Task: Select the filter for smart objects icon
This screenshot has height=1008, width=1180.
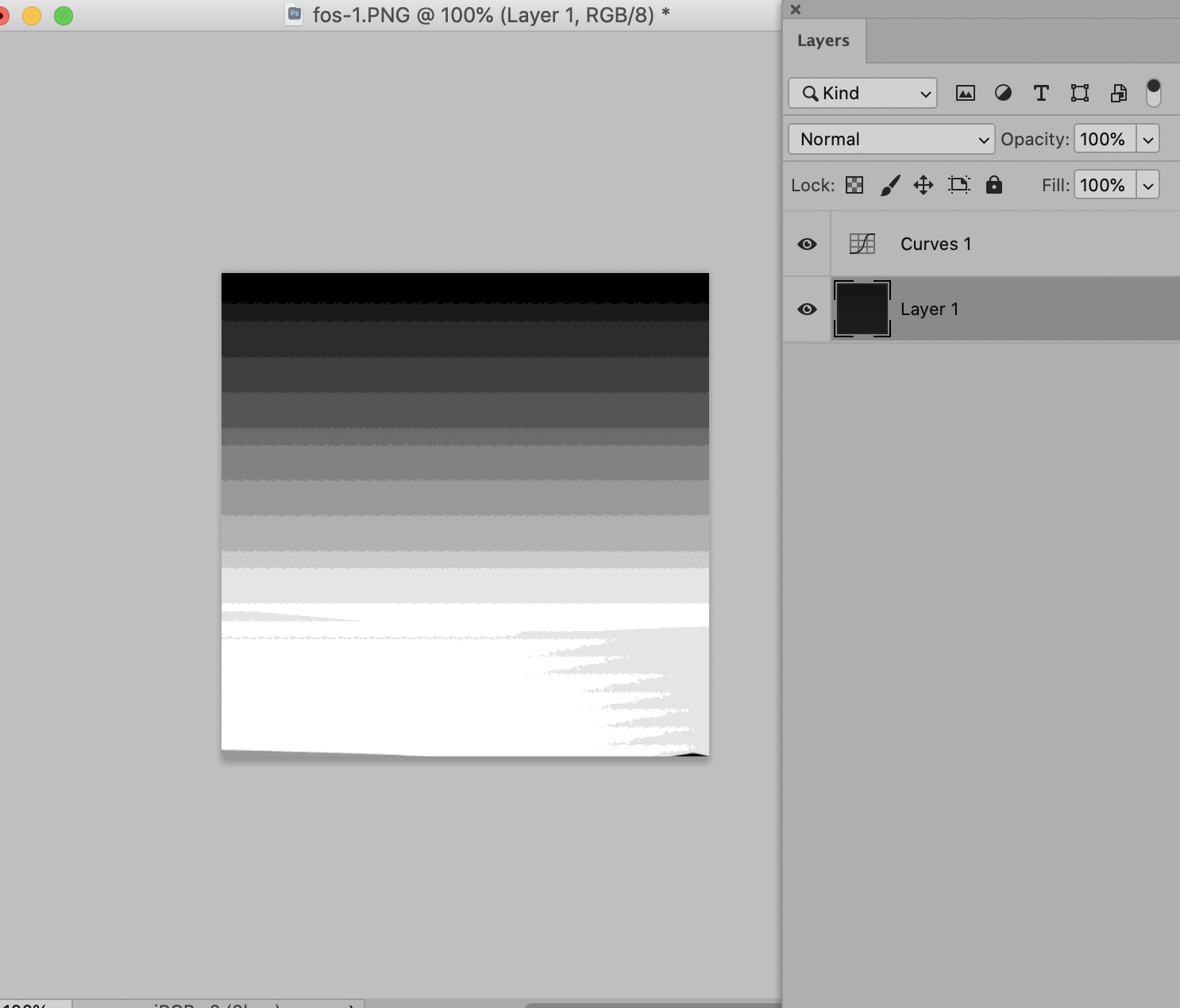Action: coord(1118,93)
